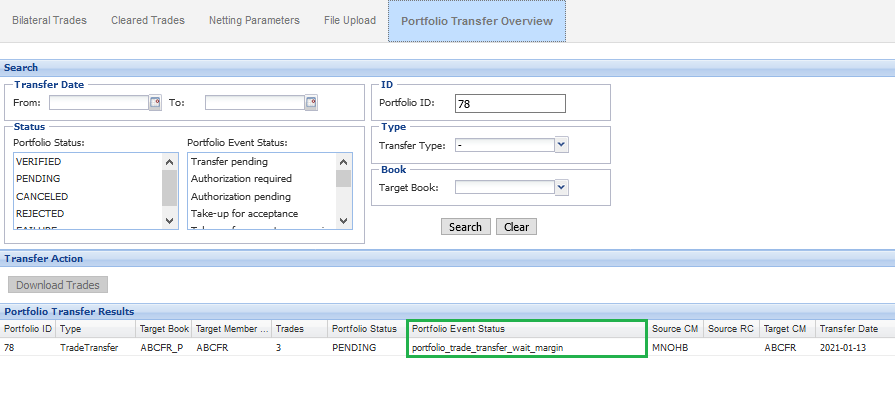Click the From date input field
The height and width of the screenshot is (406, 895).
point(98,102)
